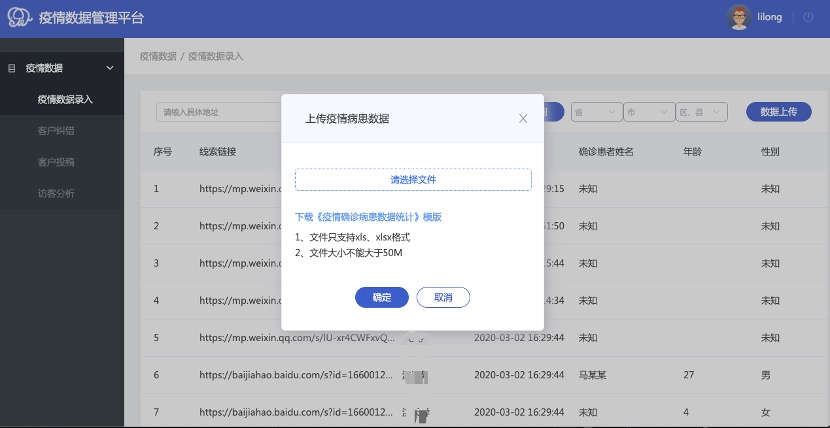
Task: Click 确定 in upload dialog
Action: (x=382, y=297)
